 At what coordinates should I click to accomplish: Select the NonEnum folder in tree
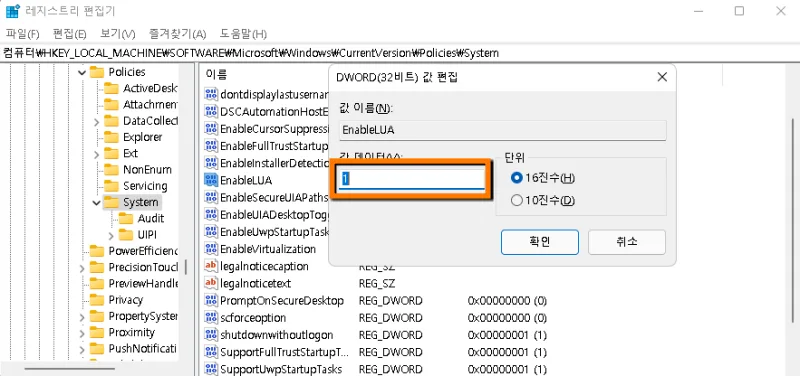(147, 170)
